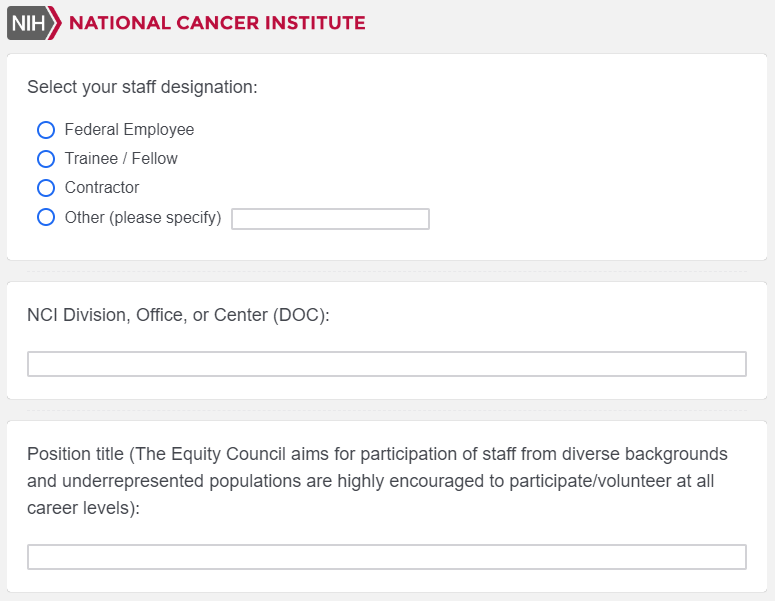
Task: Click the Other (please specify) label text
Action: (x=143, y=217)
